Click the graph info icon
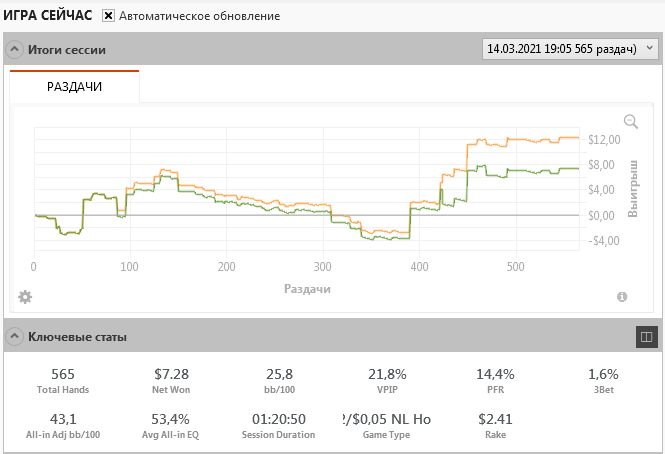This screenshot has height=454, width=665. pos(622,297)
